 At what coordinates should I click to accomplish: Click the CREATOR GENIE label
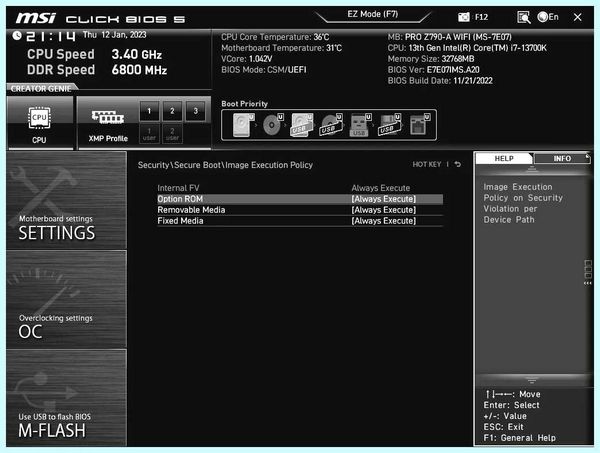click(x=41, y=88)
